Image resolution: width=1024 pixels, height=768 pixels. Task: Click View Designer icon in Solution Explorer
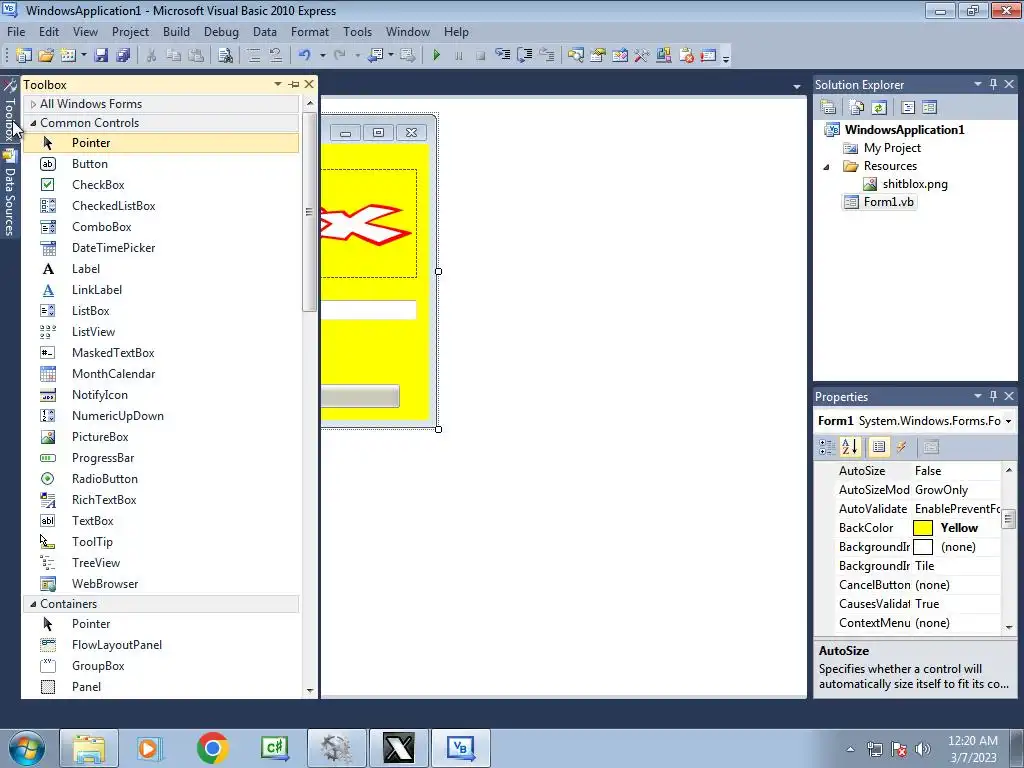(x=929, y=107)
